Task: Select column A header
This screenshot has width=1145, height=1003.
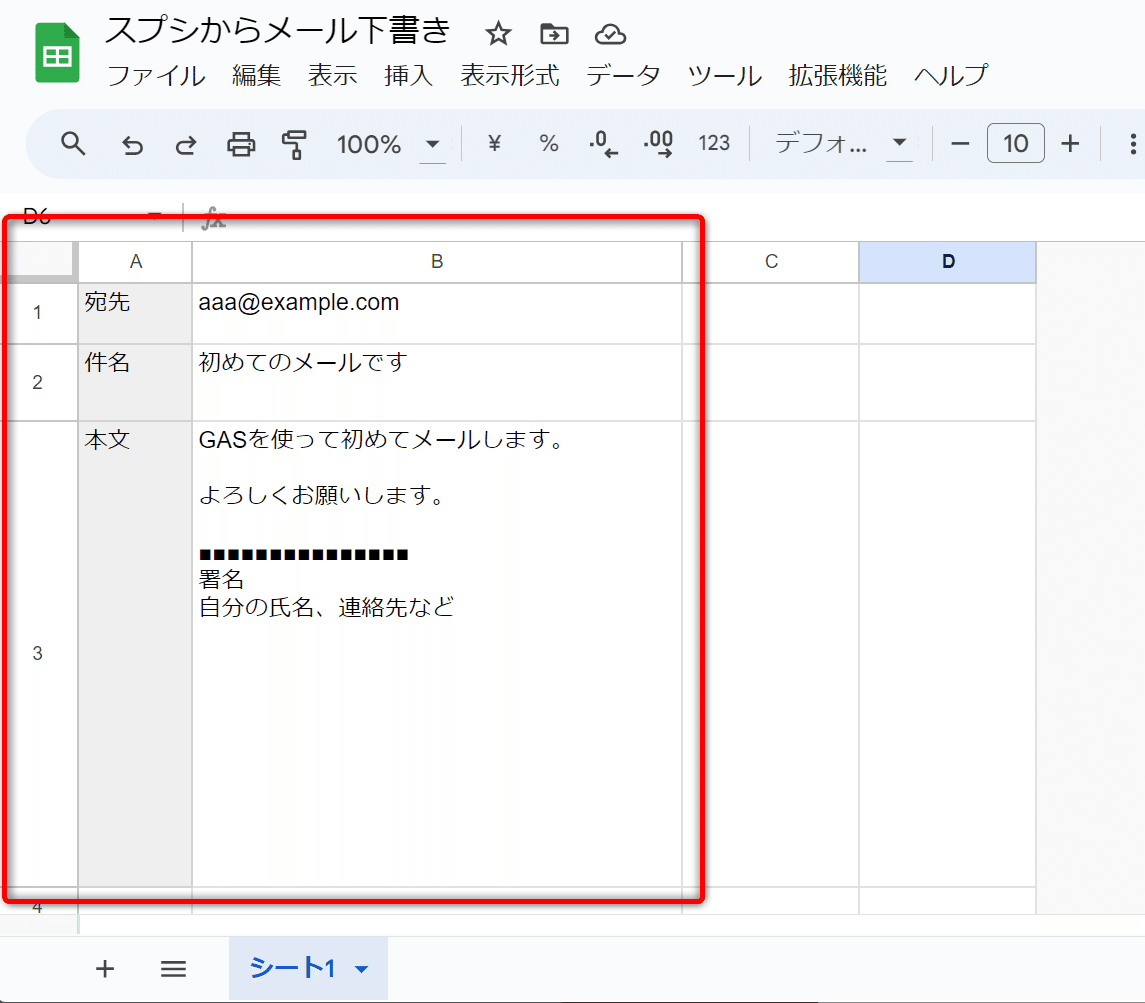Action: coord(135,261)
